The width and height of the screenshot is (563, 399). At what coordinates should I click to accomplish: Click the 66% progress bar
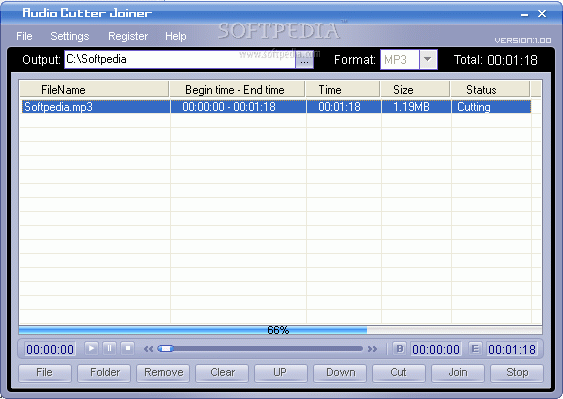pyautogui.click(x=280, y=330)
